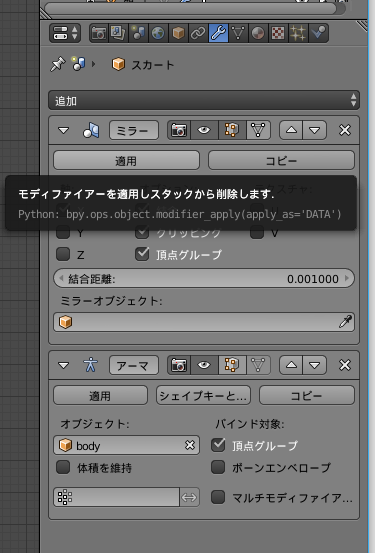Screen dimensions: 375x553
Task: Switch to Render properties tab
Action: (x=99, y=33)
